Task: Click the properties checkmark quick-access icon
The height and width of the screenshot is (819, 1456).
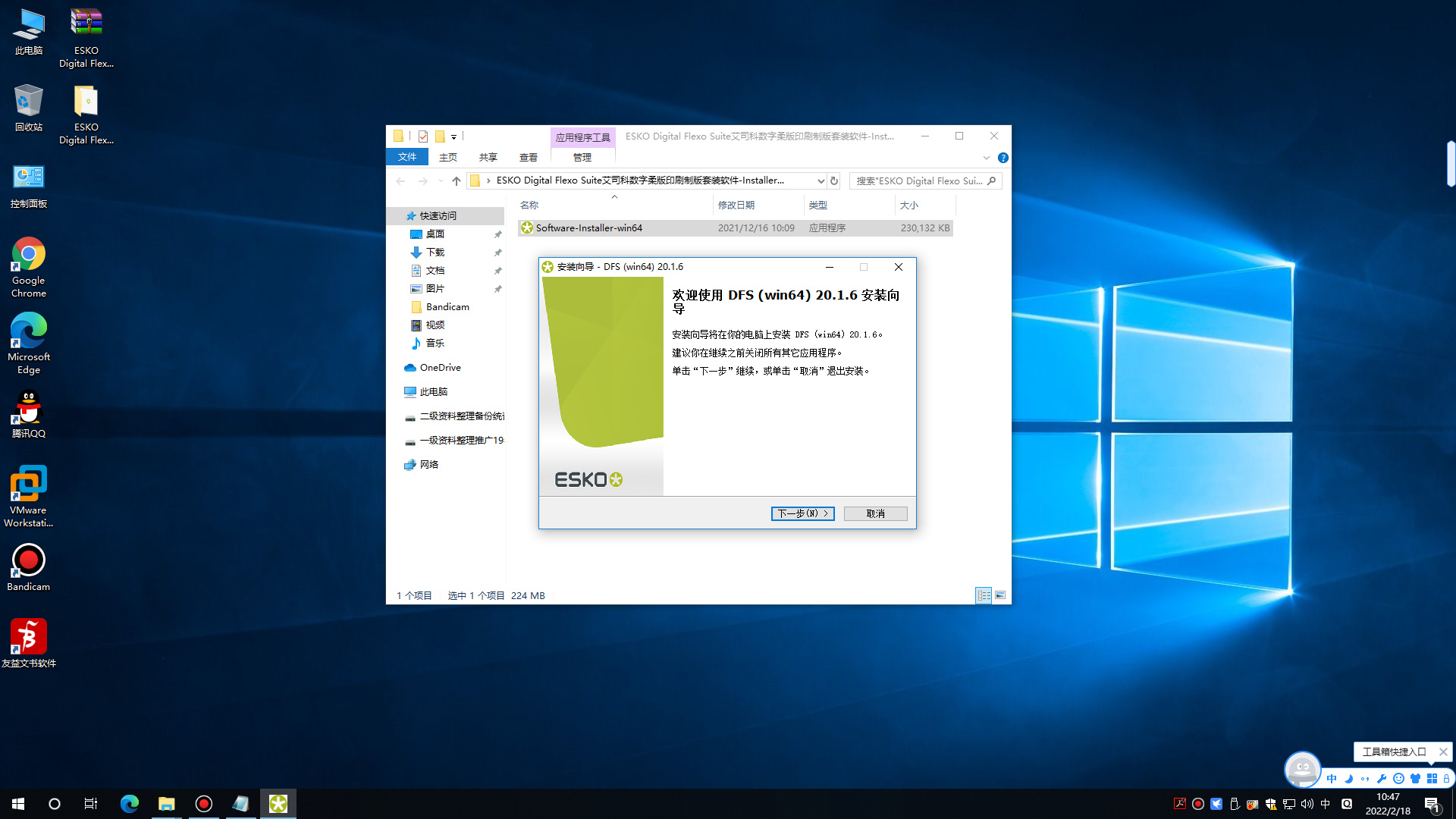Action: (x=423, y=136)
